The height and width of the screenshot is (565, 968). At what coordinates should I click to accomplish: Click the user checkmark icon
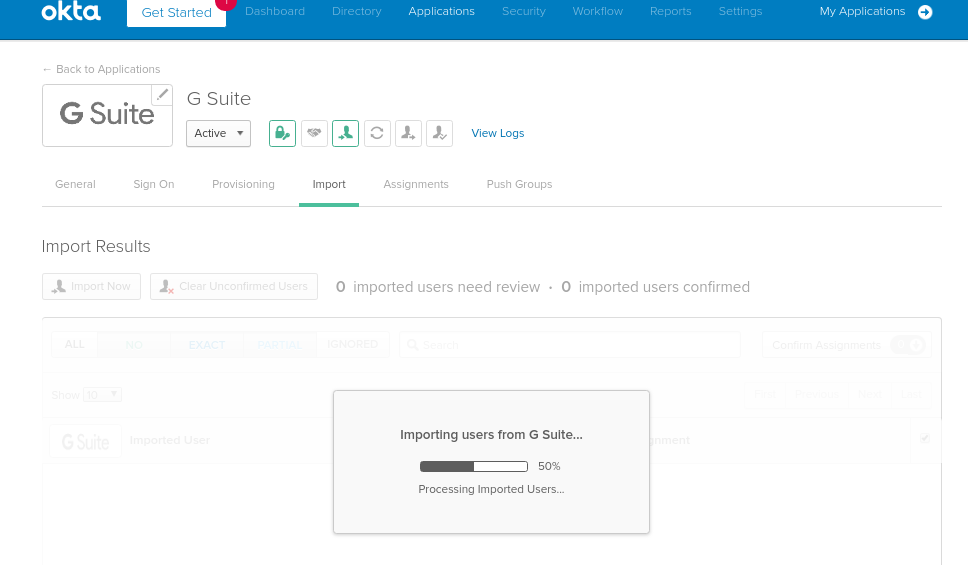pyautogui.click(x=440, y=133)
